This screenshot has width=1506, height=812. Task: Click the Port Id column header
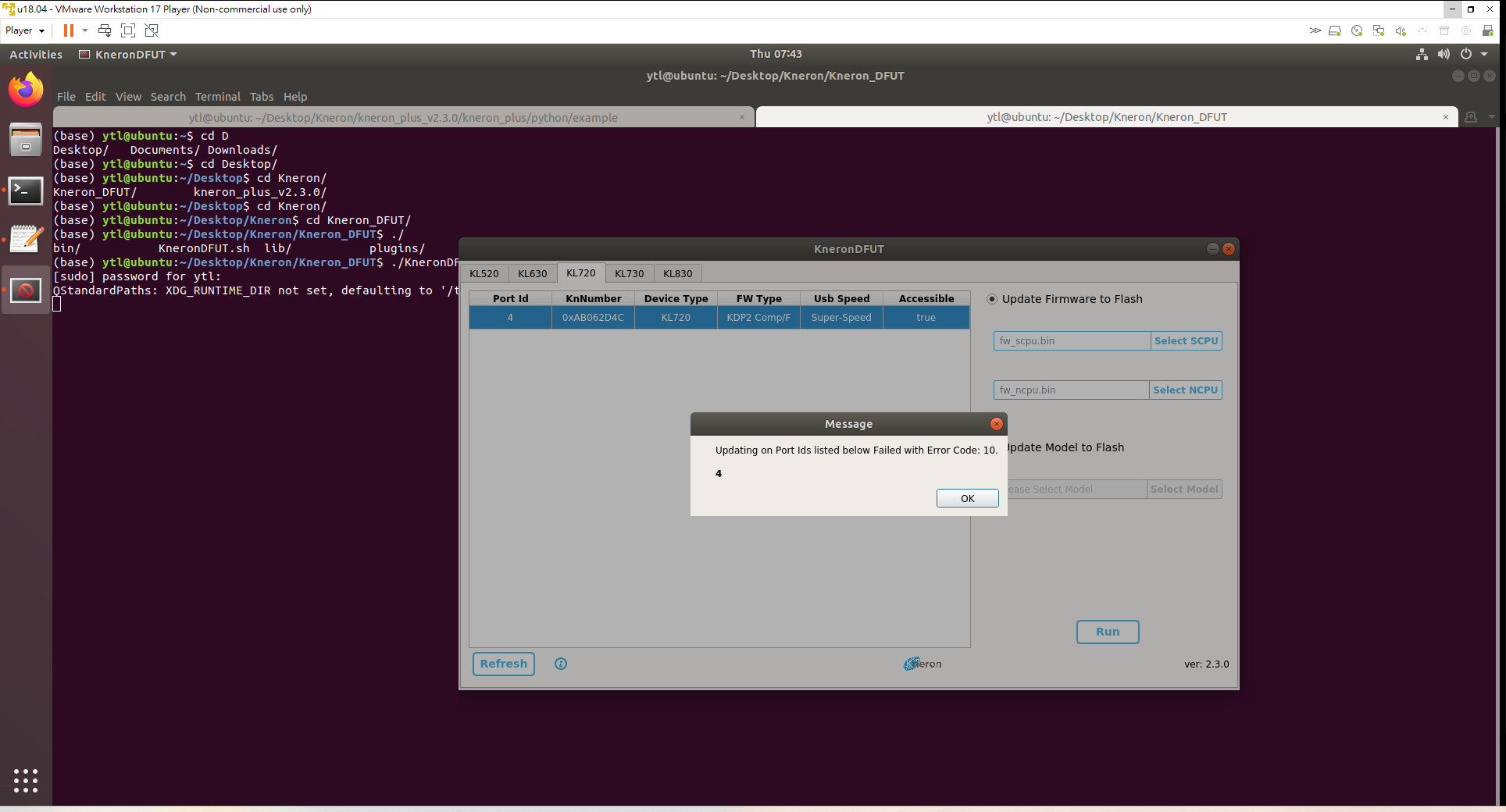pyautogui.click(x=510, y=298)
